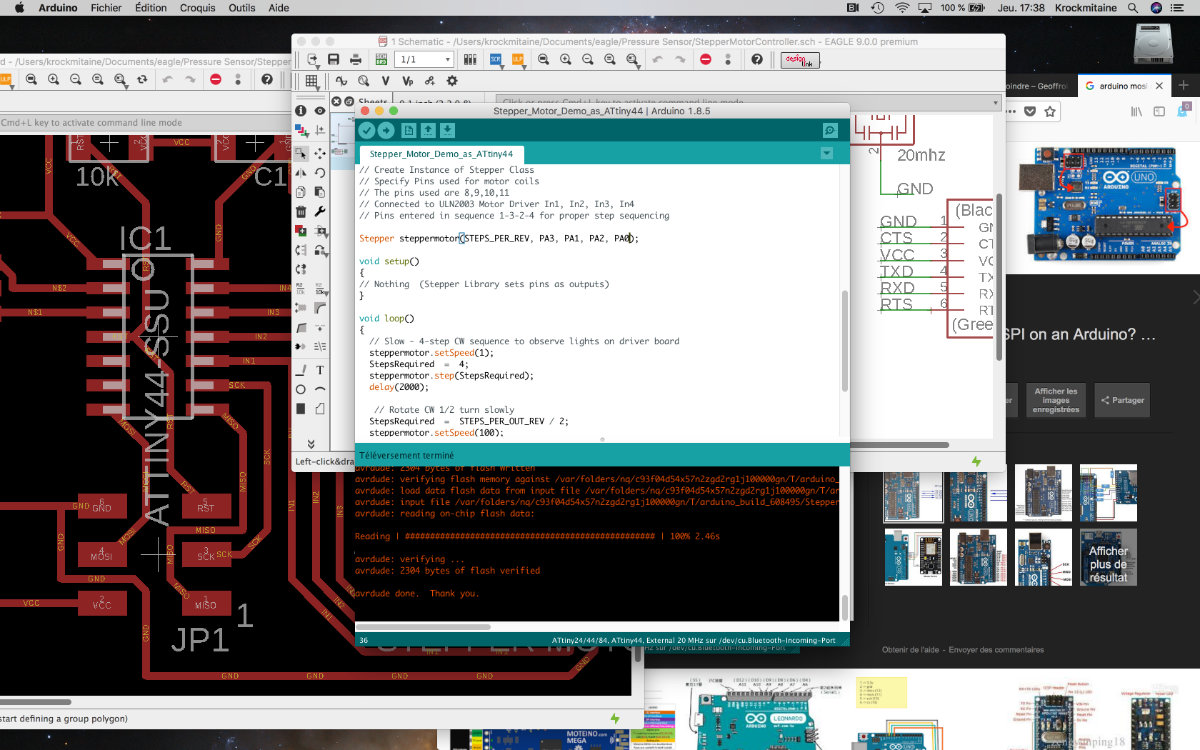Click Arduino console output scrollbar
This screenshot has height=750, width=1200.
(x=844, y=606)
